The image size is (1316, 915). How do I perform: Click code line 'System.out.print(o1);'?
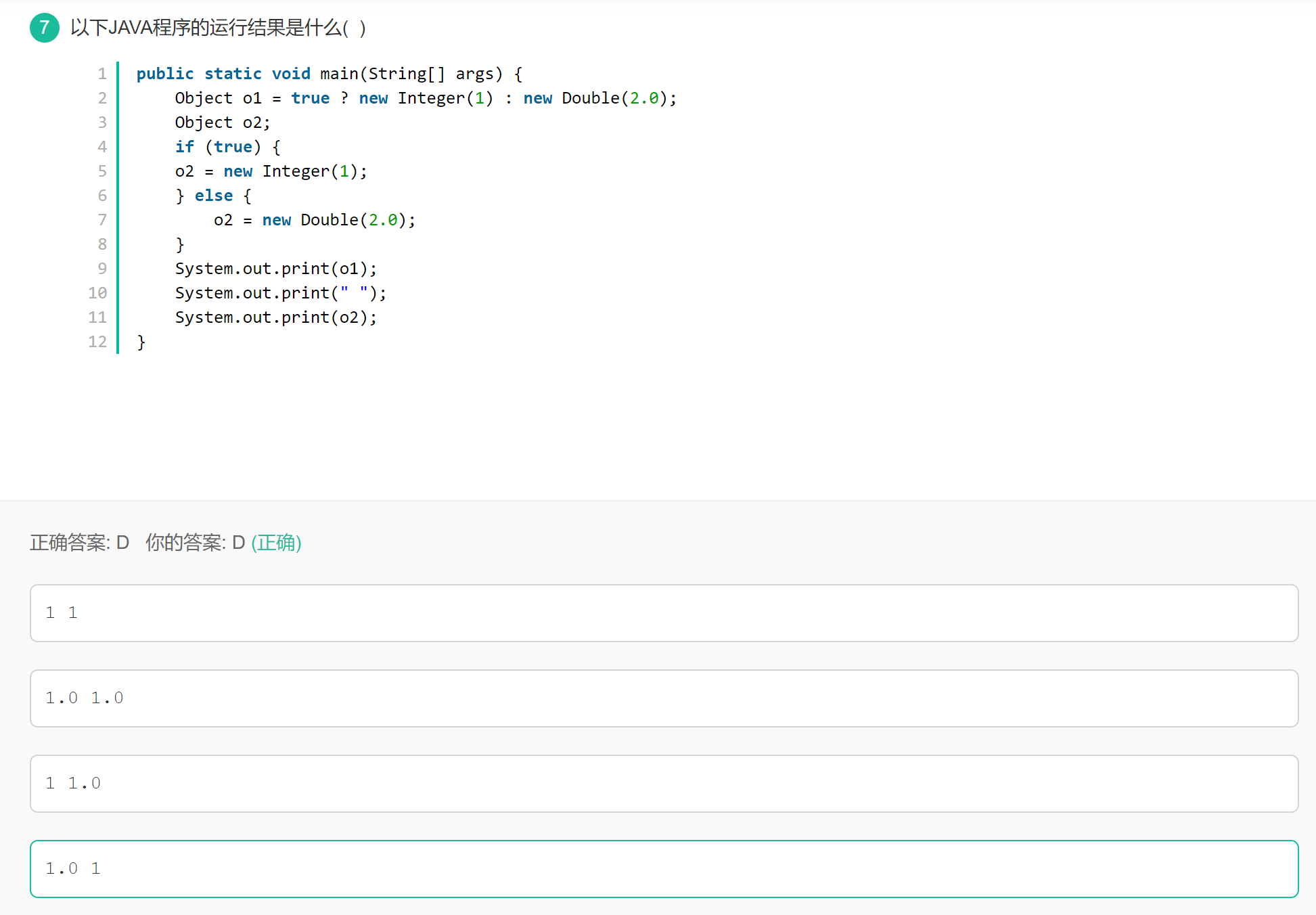(276, 269)
